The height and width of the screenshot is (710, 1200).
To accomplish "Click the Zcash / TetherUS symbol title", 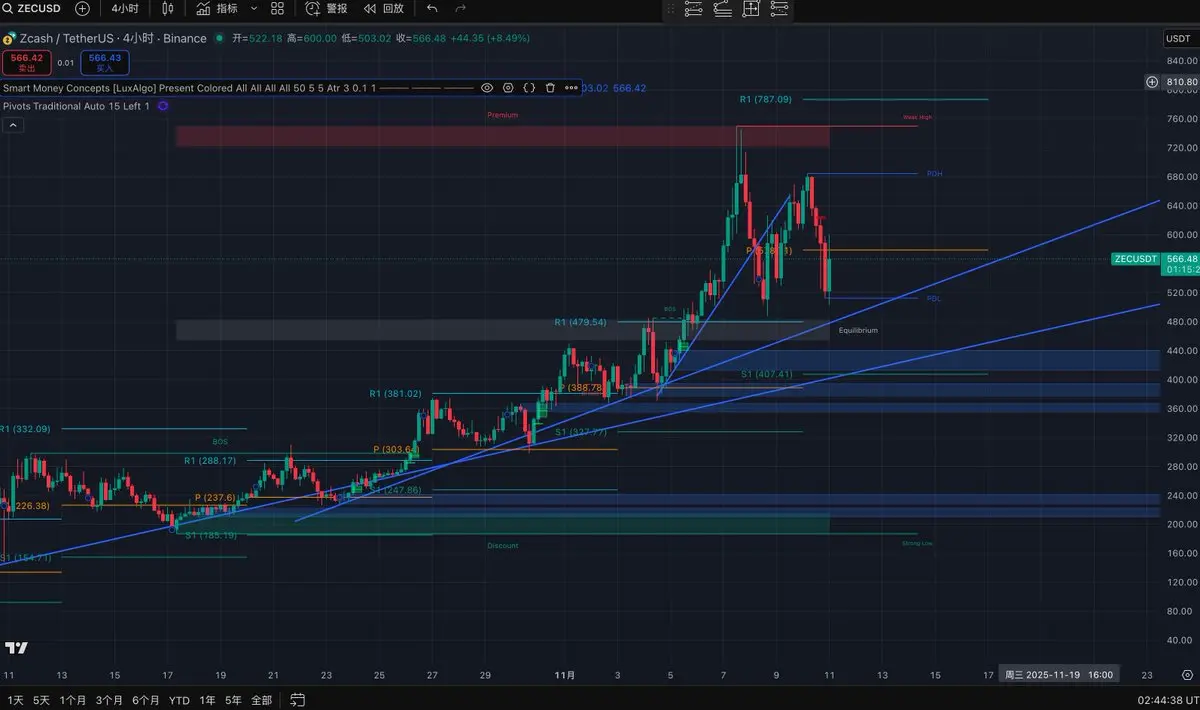I will [112, 39].
